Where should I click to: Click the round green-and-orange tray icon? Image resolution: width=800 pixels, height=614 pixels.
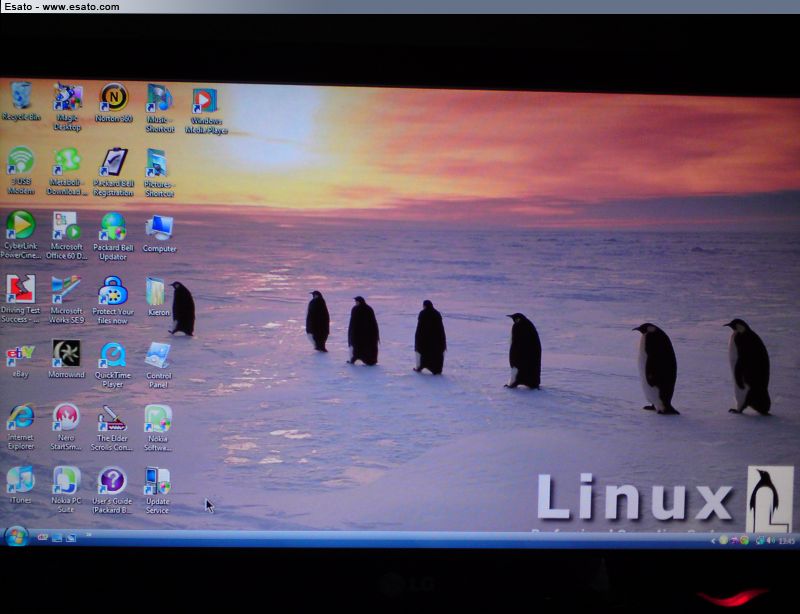[744, 540]
